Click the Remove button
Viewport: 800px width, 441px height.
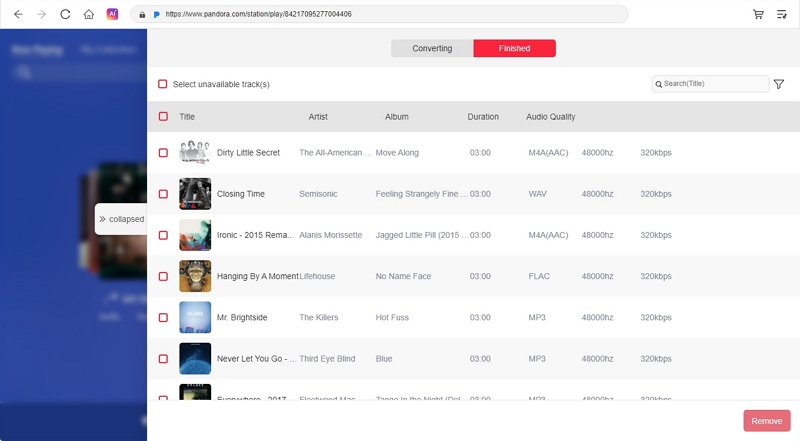click(766, 421)
